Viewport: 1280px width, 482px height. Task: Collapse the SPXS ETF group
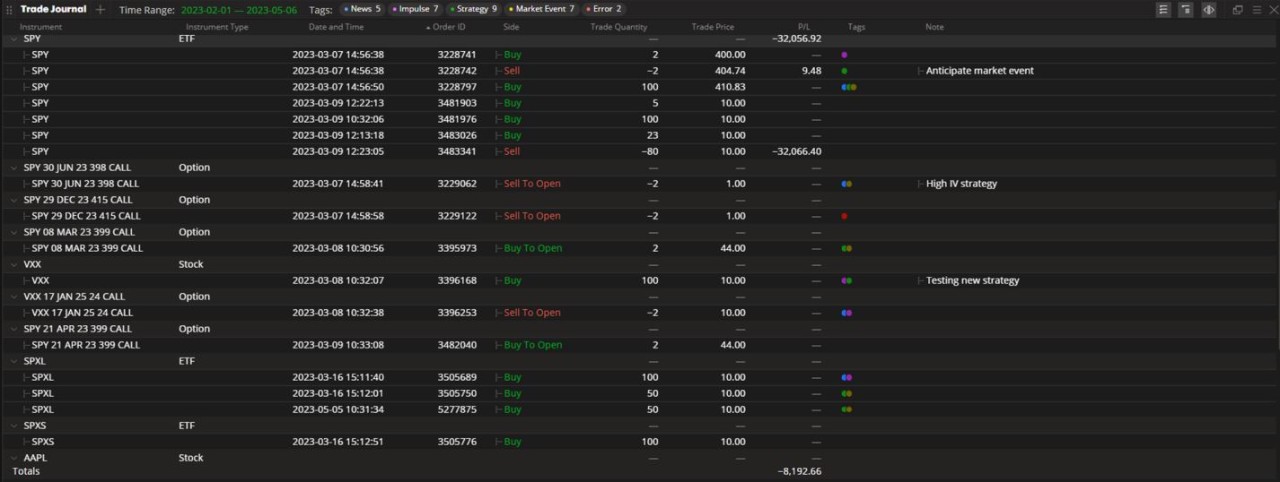pyautogui.click(x=14, y=425)
